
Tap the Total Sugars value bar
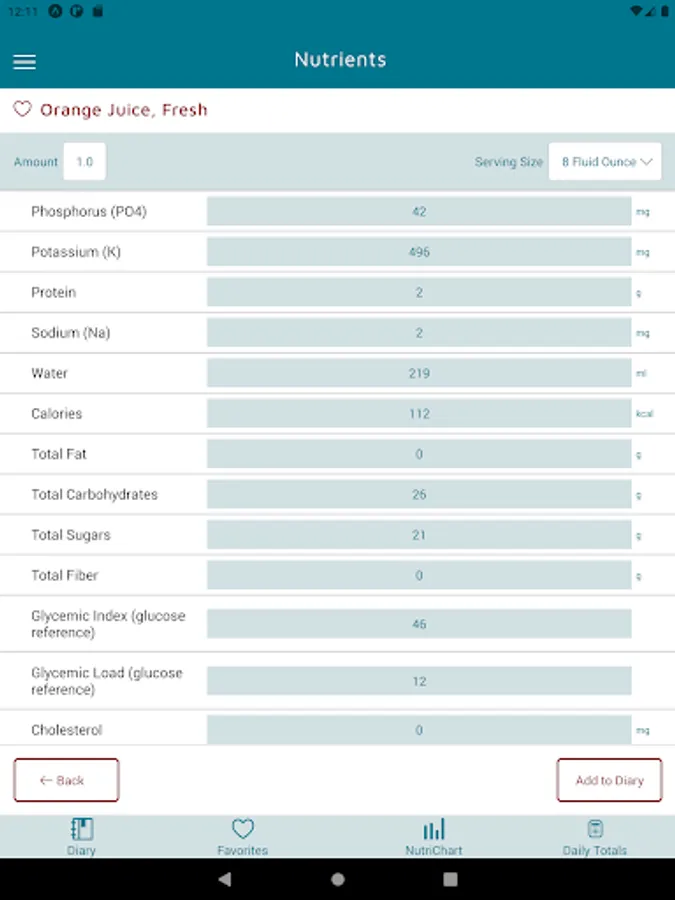coord(419,535)
